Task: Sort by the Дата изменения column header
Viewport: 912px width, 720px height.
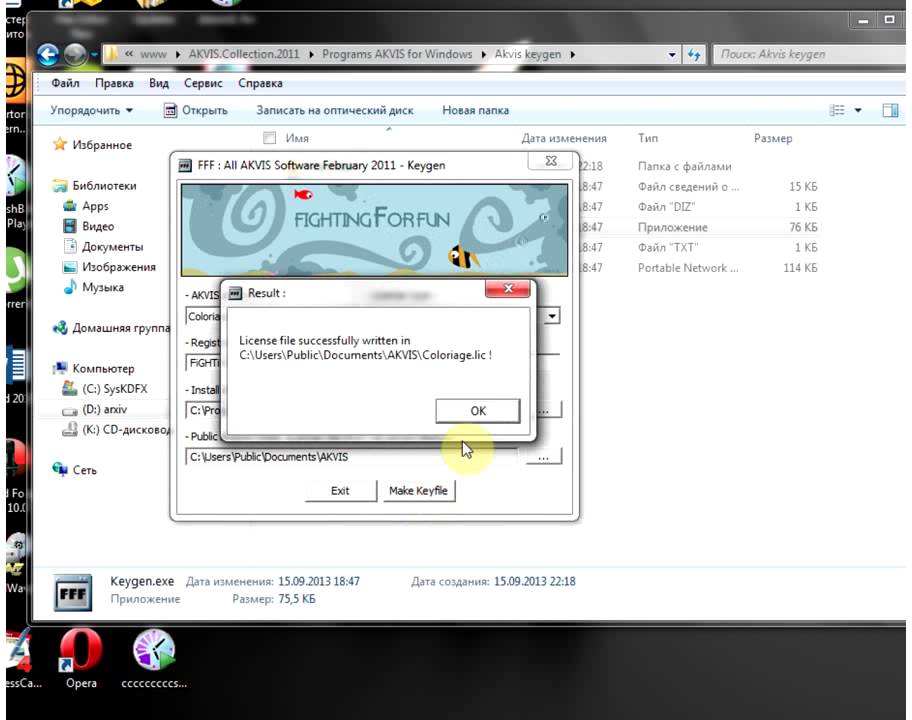Action: point(564,138)
